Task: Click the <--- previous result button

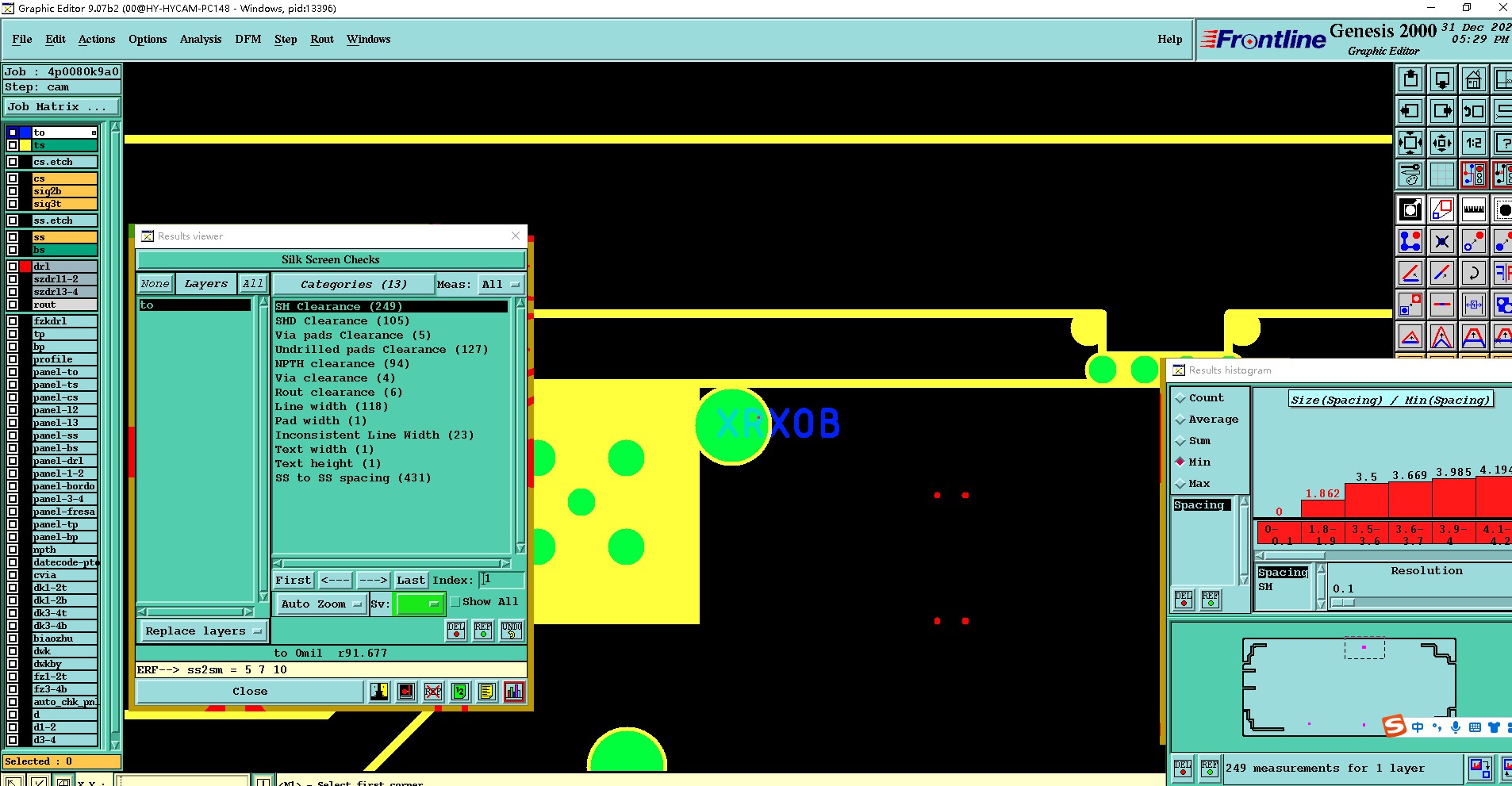Action: 335,581
